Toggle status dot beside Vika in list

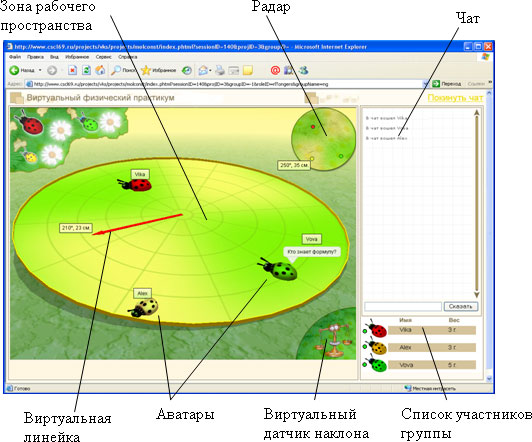tap(365, 331)
